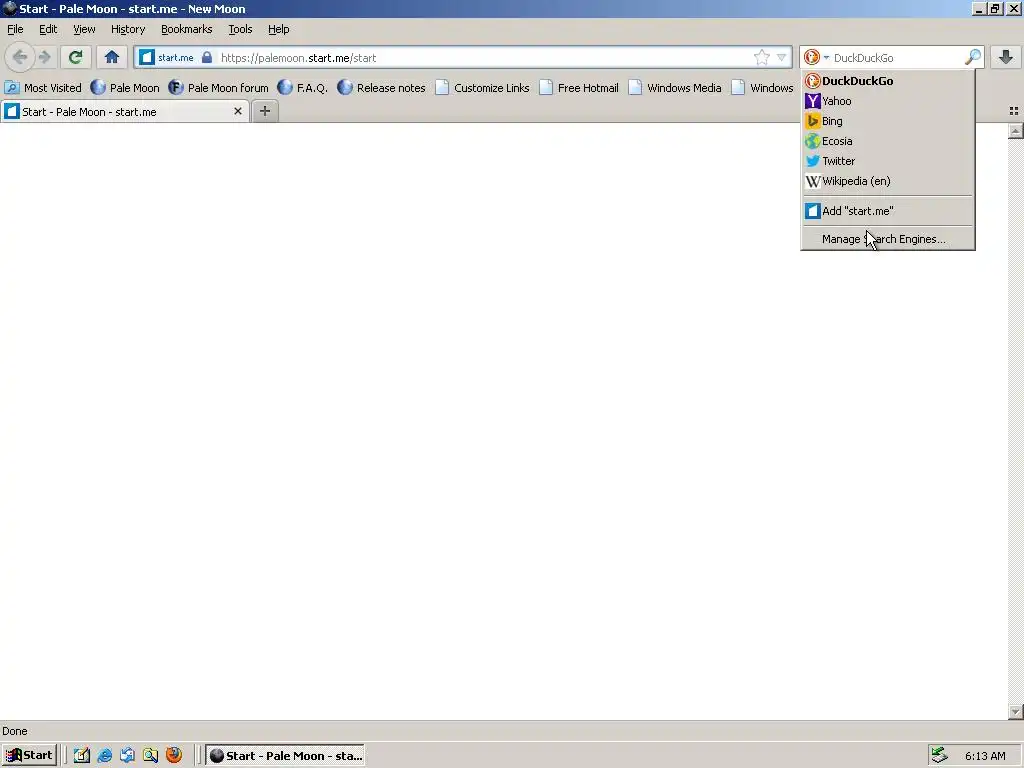This screenshot has width=1024, height=768.
Task: Click inside the URL address field
Action: 483,57
